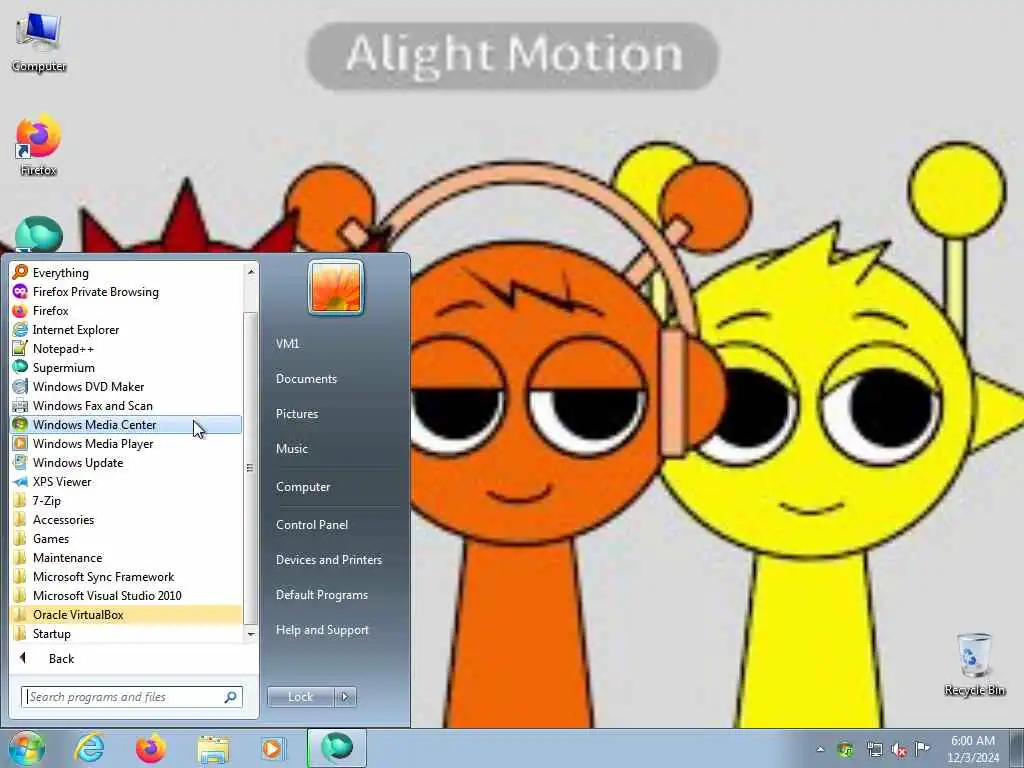Click the search magnifier icon
This screenshot has width=1024, height=768.
coord(231,697)
